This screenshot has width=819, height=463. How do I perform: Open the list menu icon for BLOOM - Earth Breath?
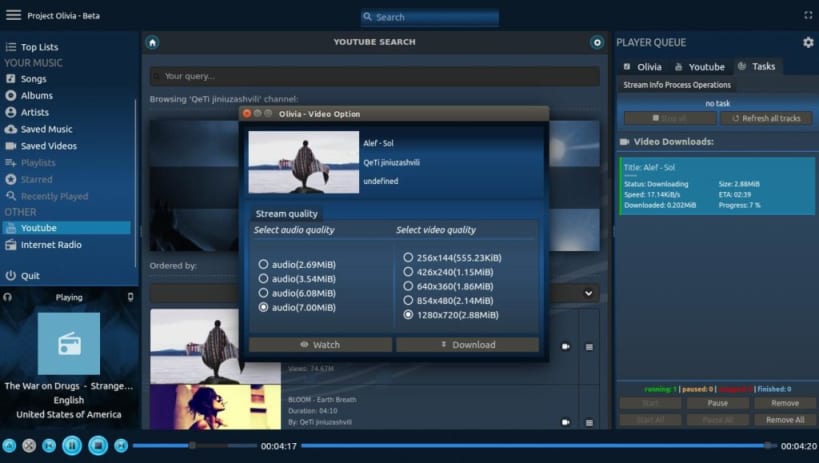[589, 423]
